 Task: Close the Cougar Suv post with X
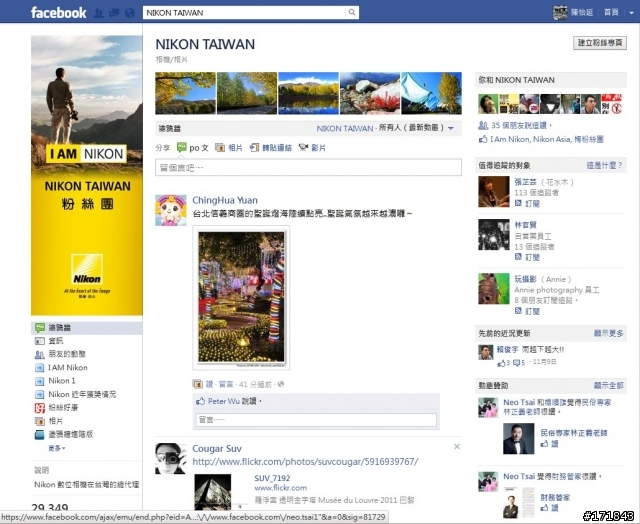click(457, 446)
